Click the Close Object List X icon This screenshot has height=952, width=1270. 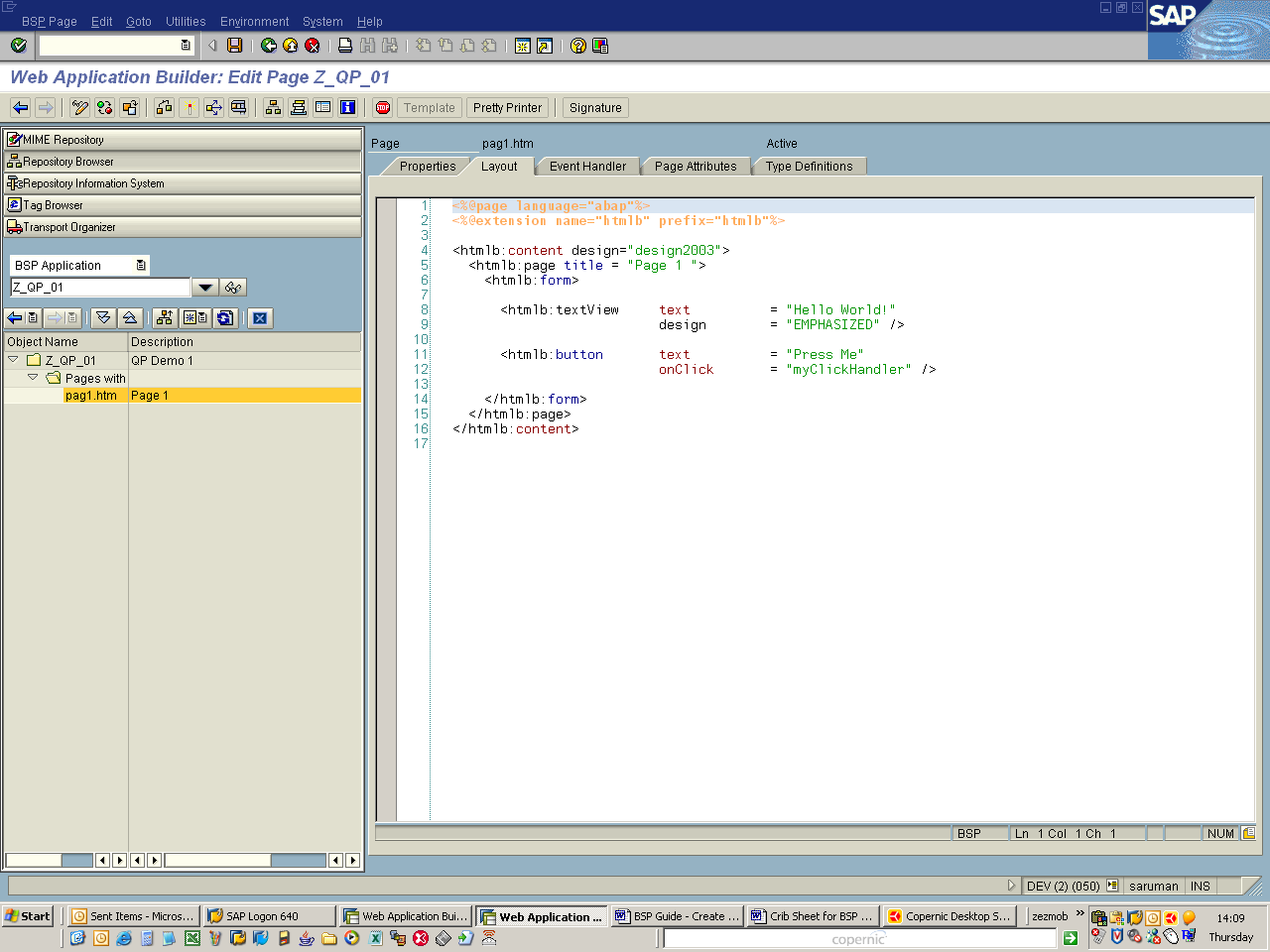(260, 317)
